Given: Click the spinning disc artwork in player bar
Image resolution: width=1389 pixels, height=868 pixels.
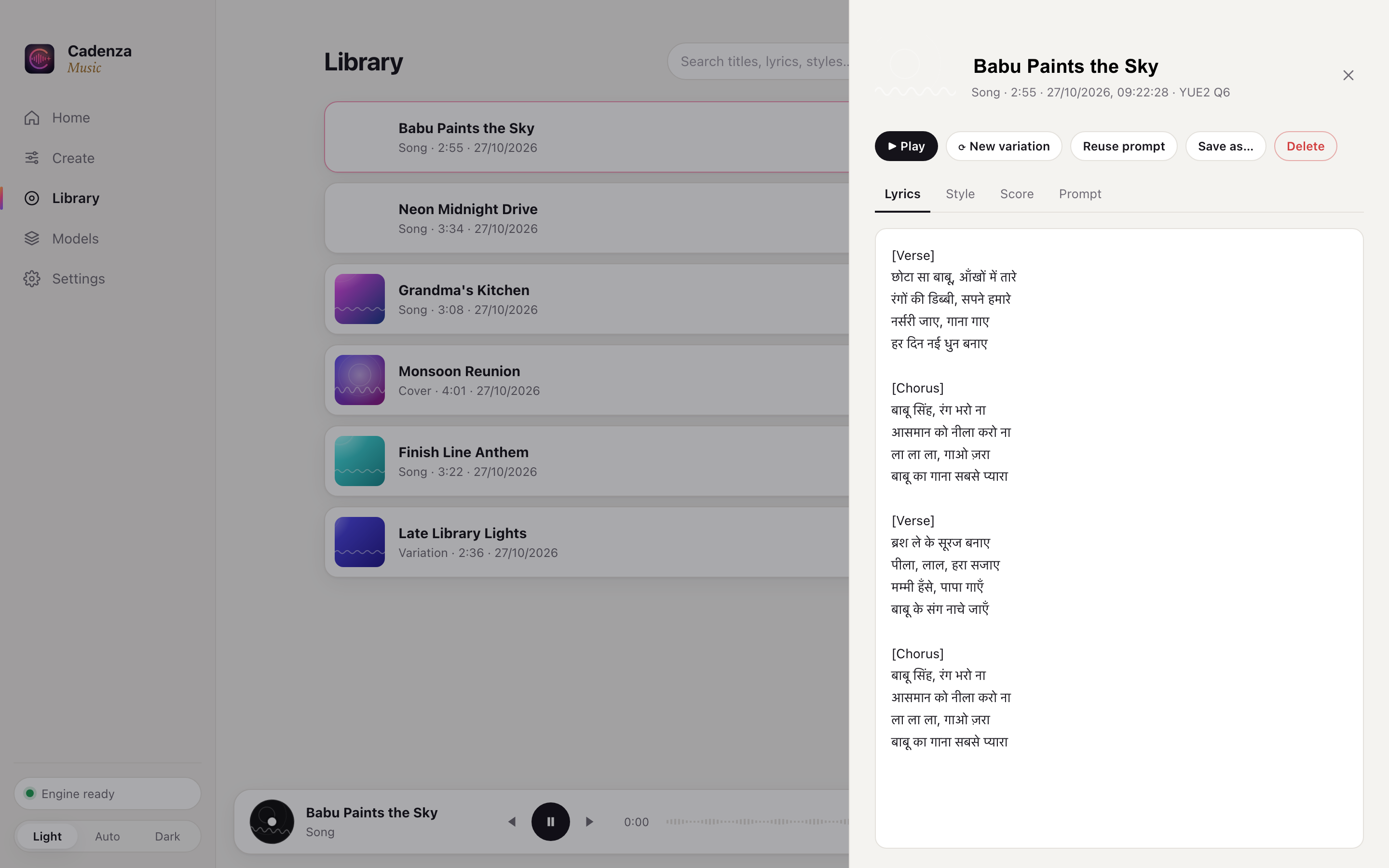Looking at the screenshot, I should point(272,822).
